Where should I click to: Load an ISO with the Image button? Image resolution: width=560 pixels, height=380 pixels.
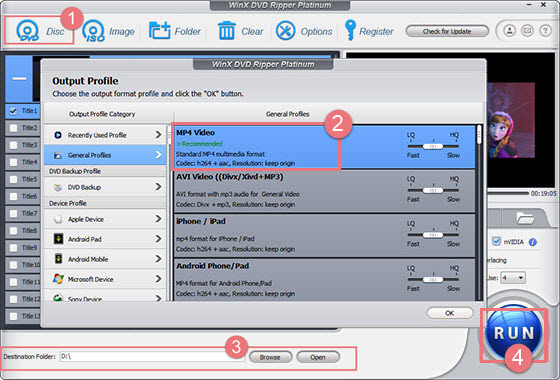point(108,31)
